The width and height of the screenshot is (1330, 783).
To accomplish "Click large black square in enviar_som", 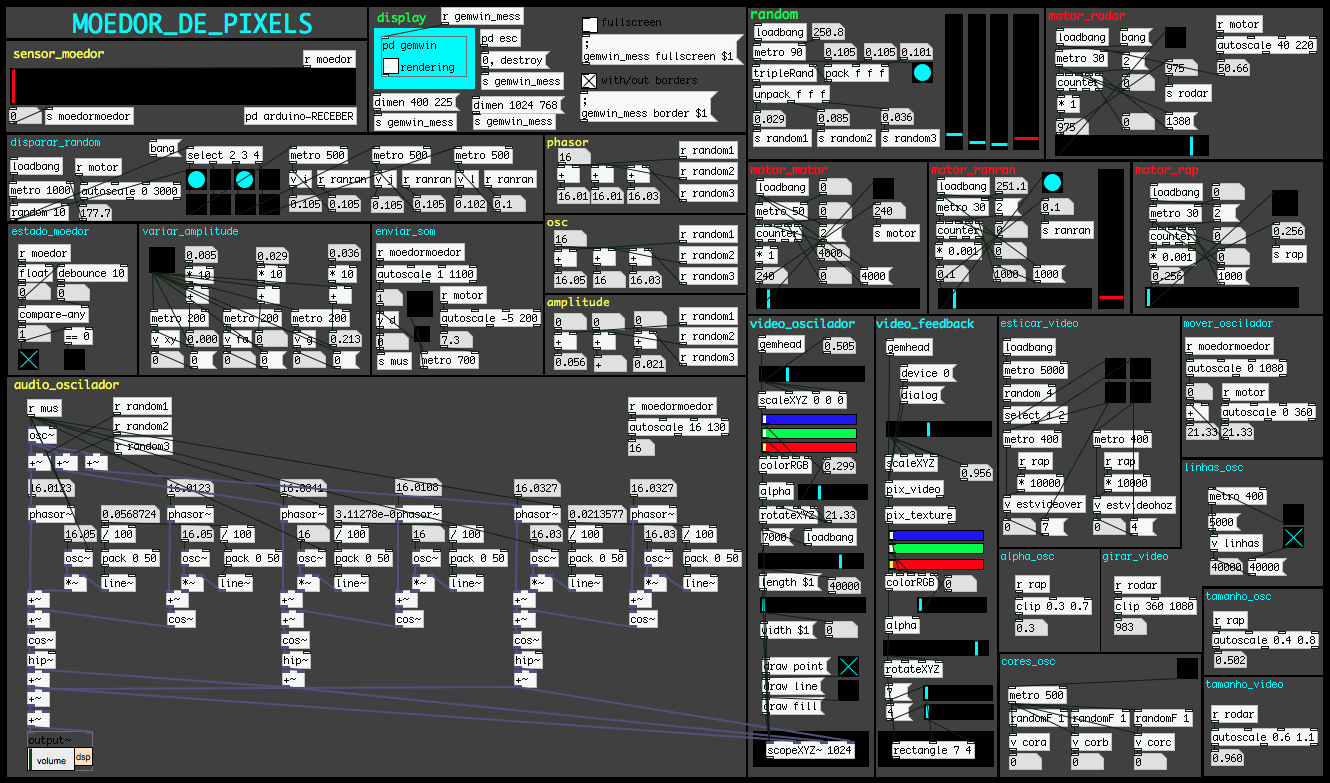I will [x=420, y=304].
